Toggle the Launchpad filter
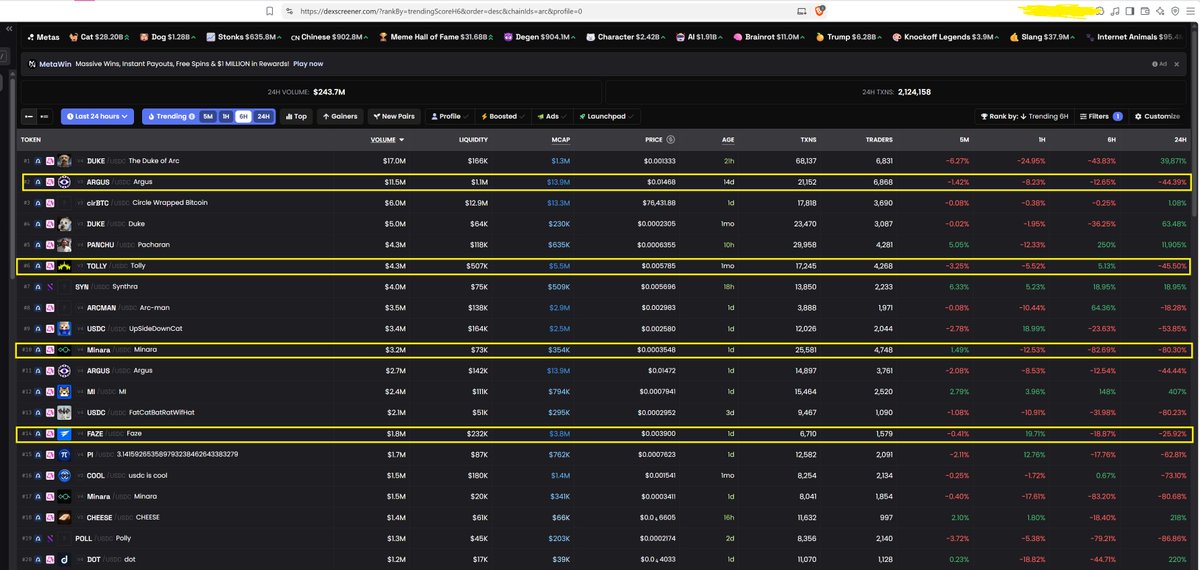This screenshot has width=1200, height=570. pos(606,116)
